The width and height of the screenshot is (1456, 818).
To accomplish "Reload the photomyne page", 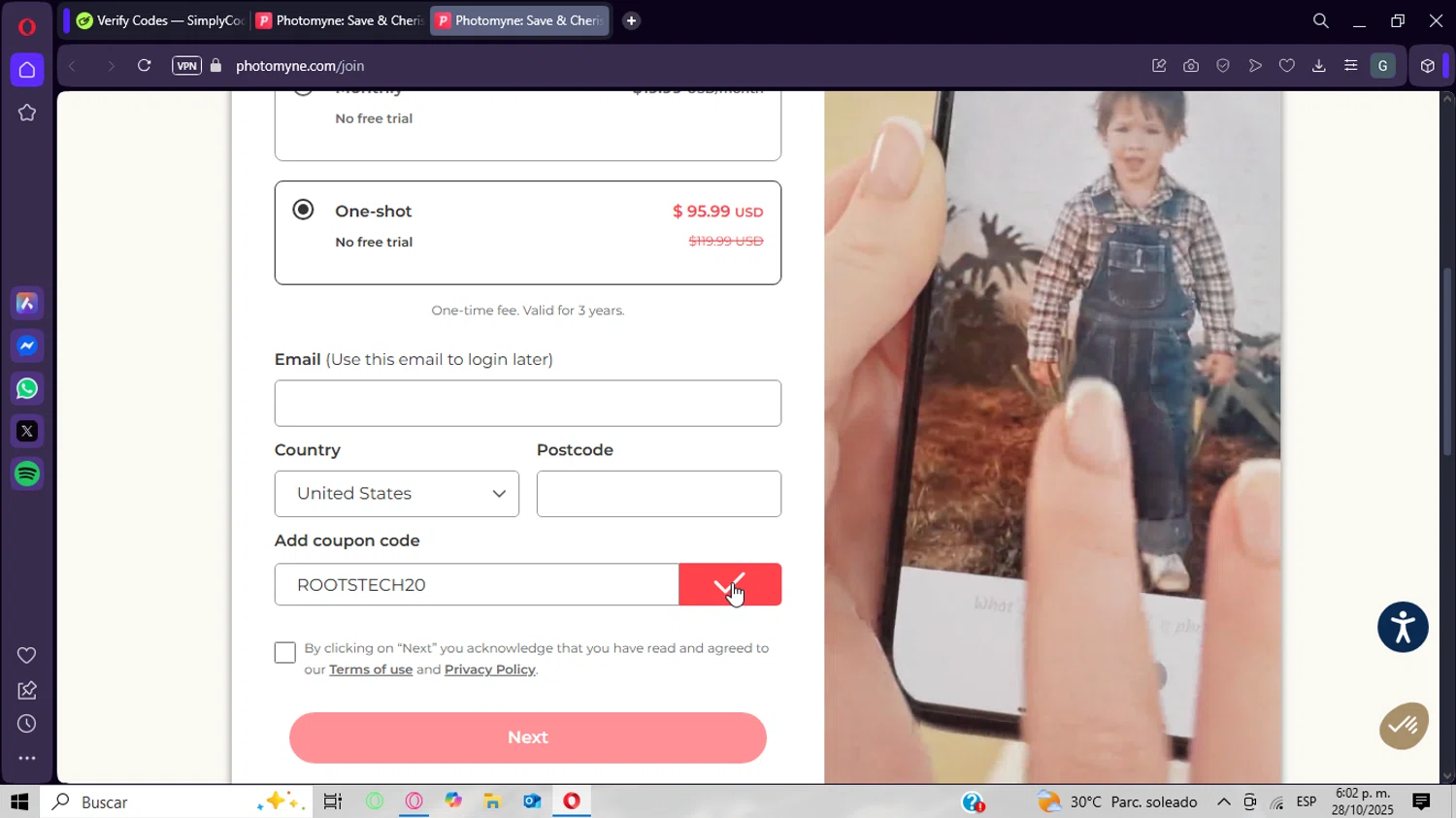I will coord(144,66).
